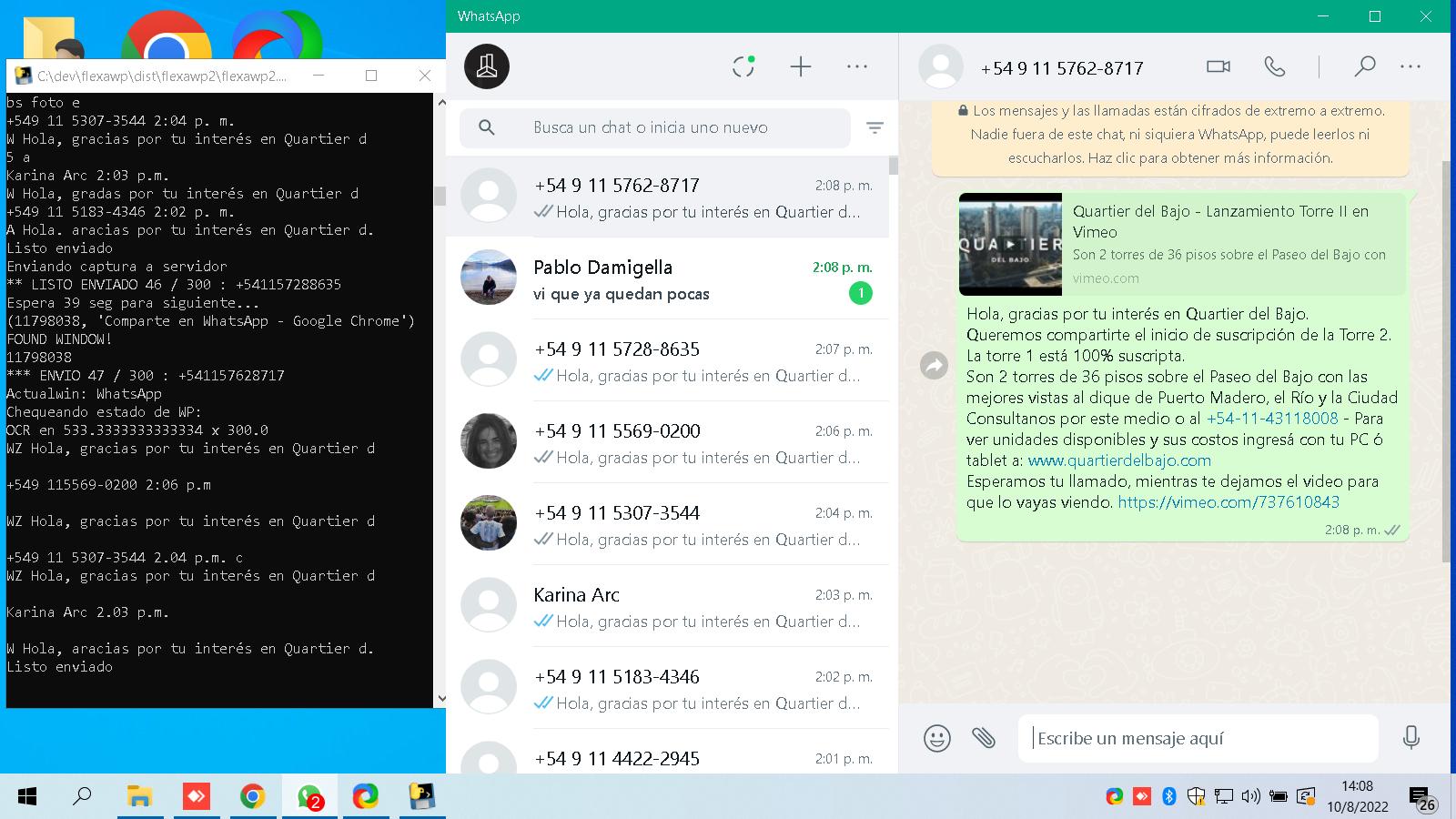The height and width of the screenshot is (819, 1456).
Task: Open chat +54 9 11 5728-8635
Action: (668, 361)
